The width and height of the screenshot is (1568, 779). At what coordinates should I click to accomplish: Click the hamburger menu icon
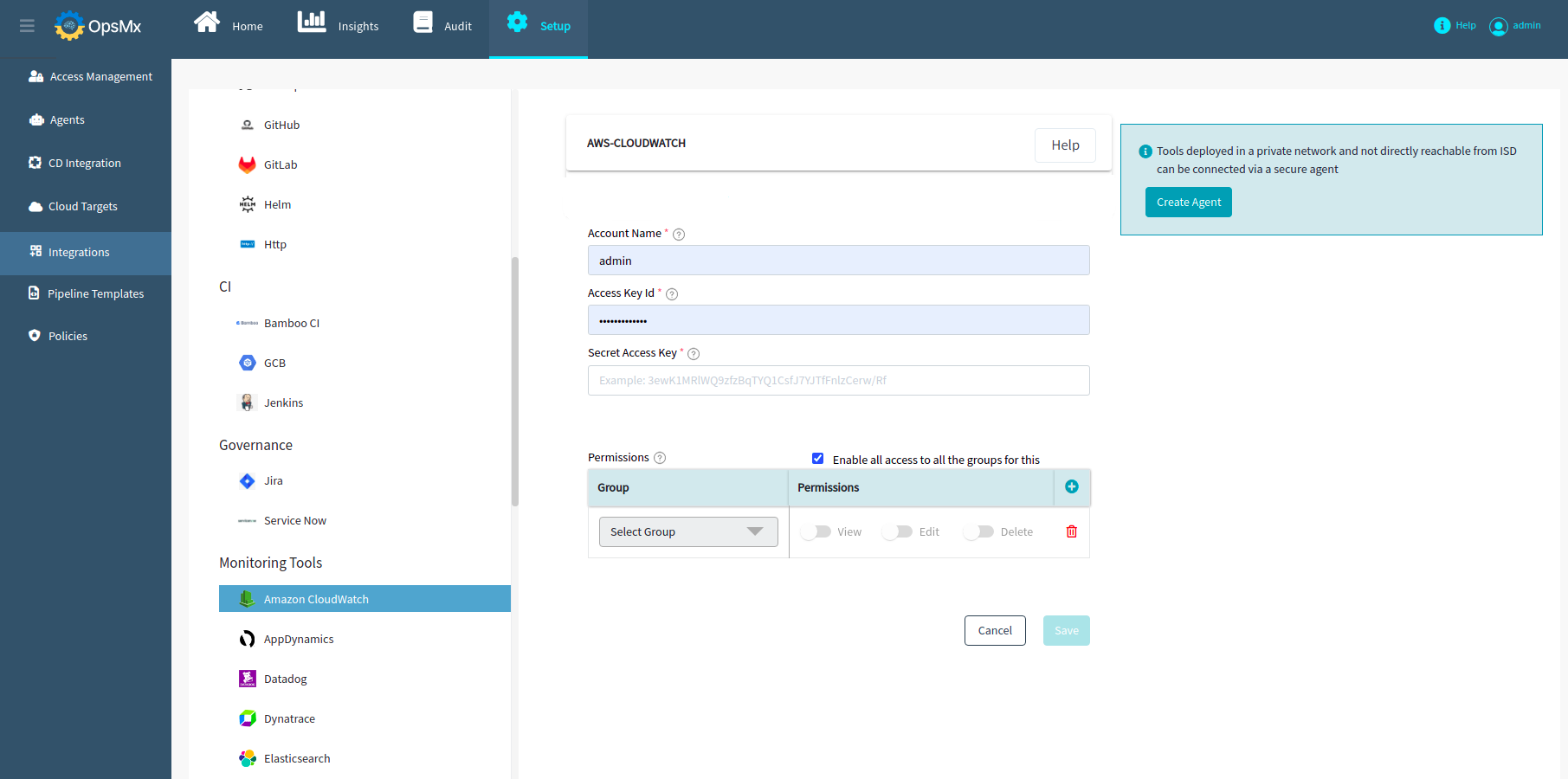(x=27, y=26)
